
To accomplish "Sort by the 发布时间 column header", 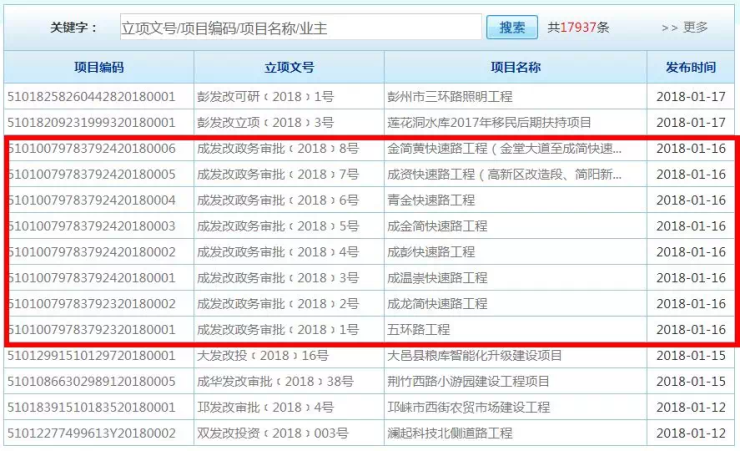I will tap(690, 68).
